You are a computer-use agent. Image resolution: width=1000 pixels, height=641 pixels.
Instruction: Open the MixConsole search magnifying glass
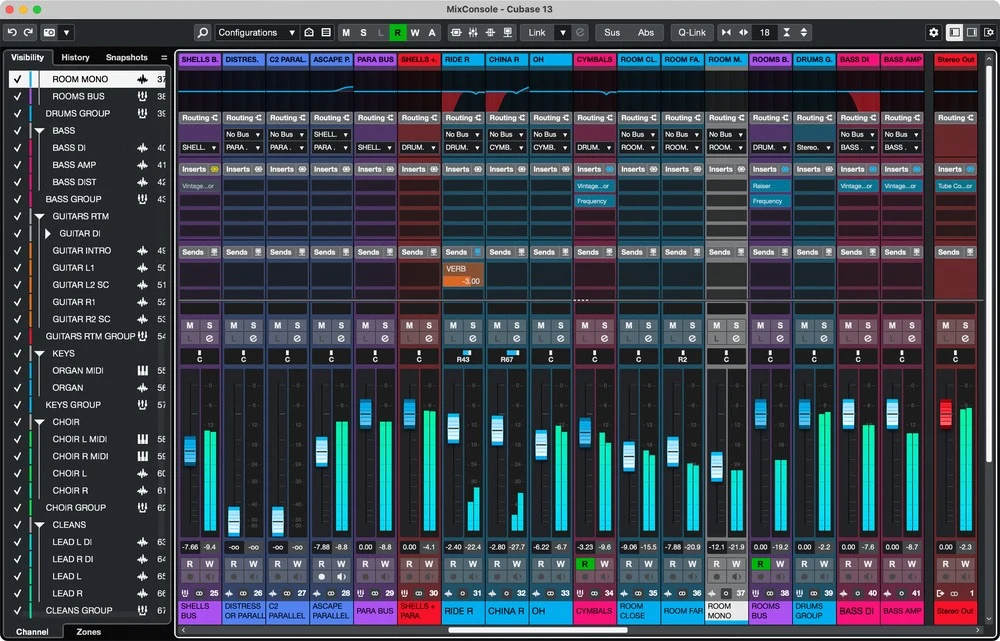tap(201, 32)
